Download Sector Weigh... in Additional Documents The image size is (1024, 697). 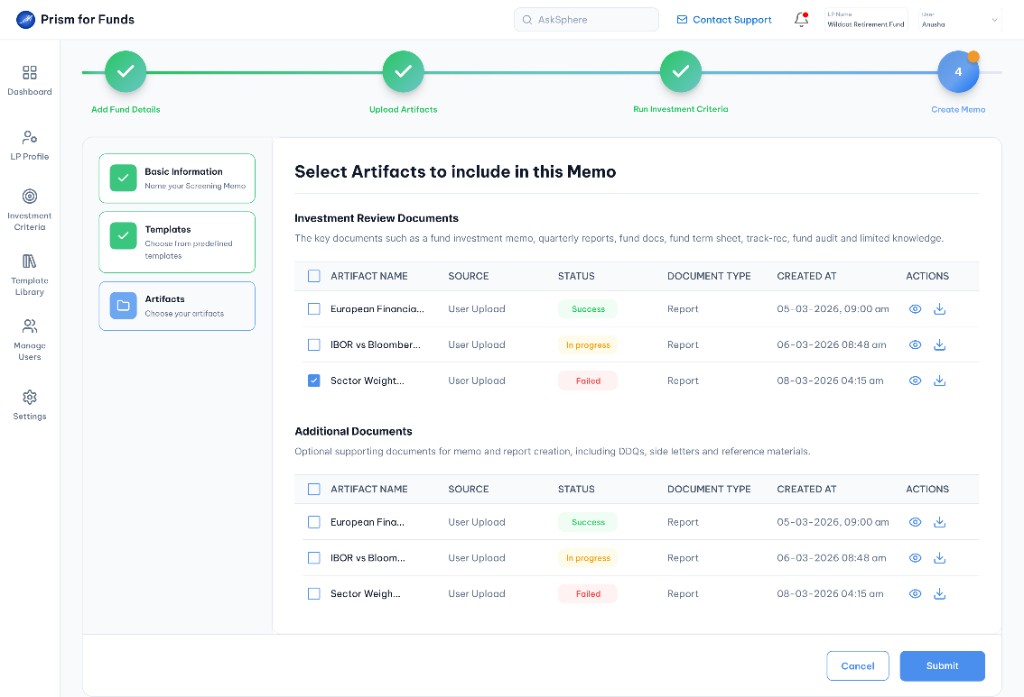940,594
